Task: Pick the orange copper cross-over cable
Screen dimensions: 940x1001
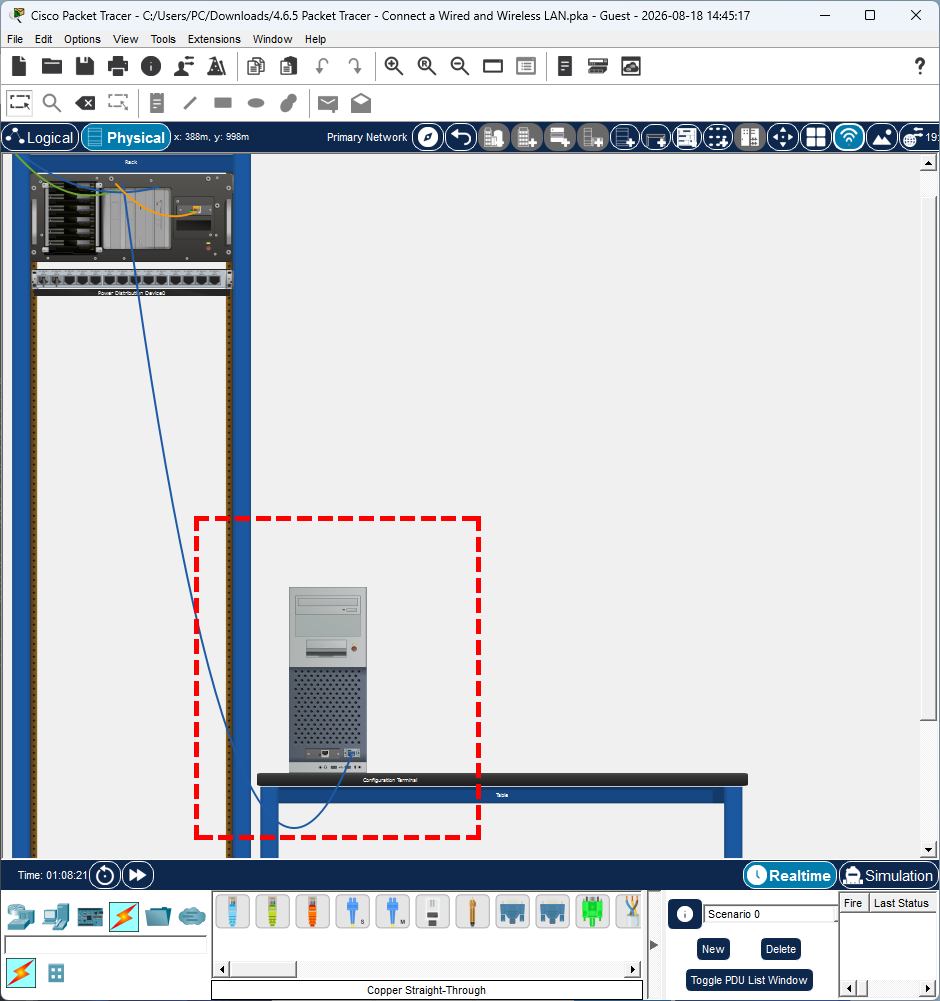Action: 313,911
